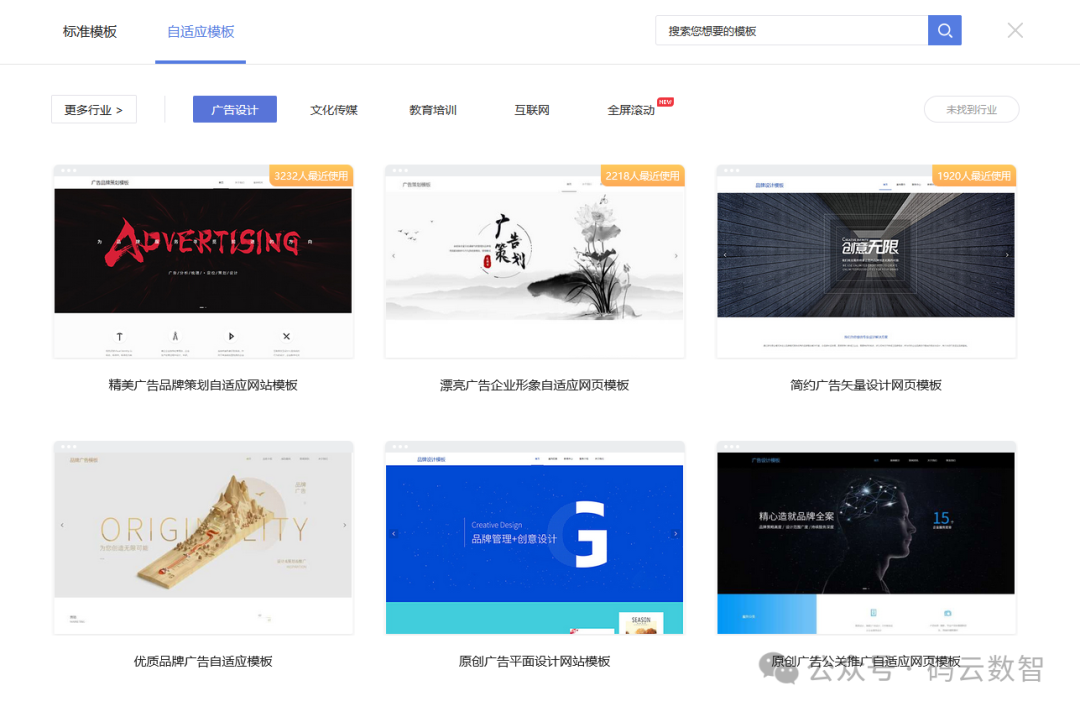Expand the 更多行业 industry list
The image size is (1080, 712).
click(x=94, y=109)
